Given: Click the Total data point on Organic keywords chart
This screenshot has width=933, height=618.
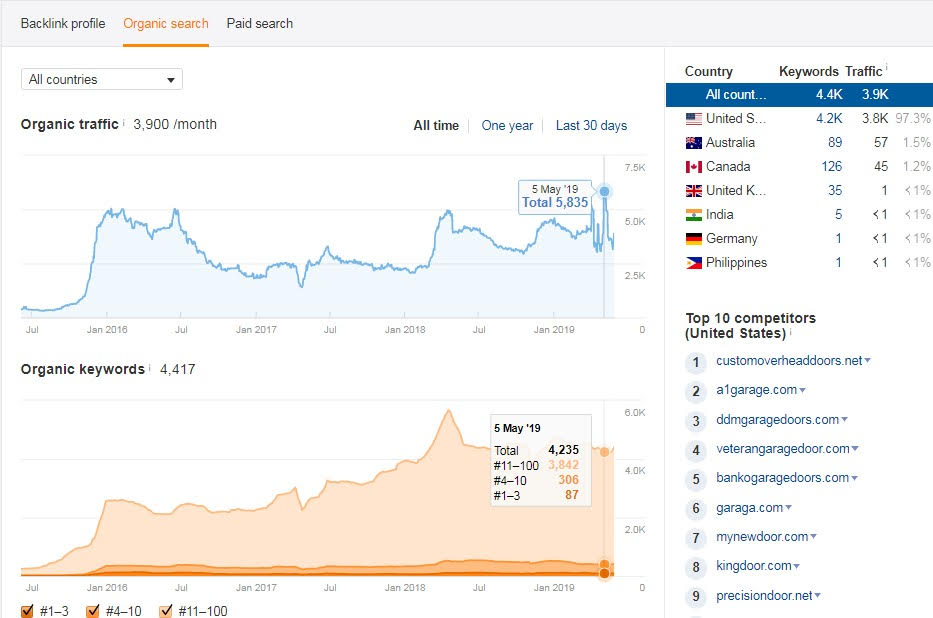Looking at the screenshot, I should pyautogui.click(x=605, y=452).
